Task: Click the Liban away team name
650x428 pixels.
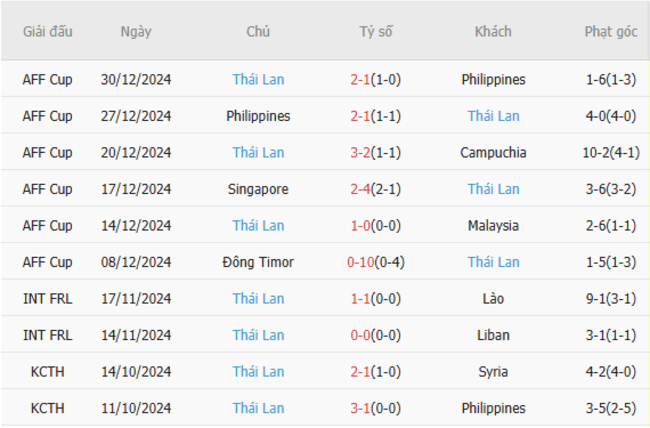Action: tap(493, 335)
